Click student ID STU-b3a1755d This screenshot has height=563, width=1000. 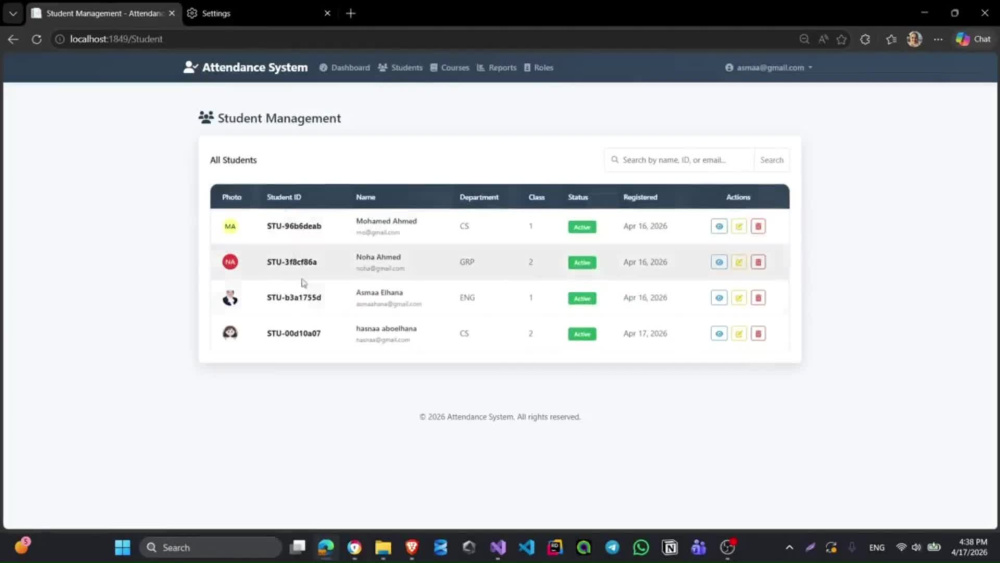(x=294, y=298)
